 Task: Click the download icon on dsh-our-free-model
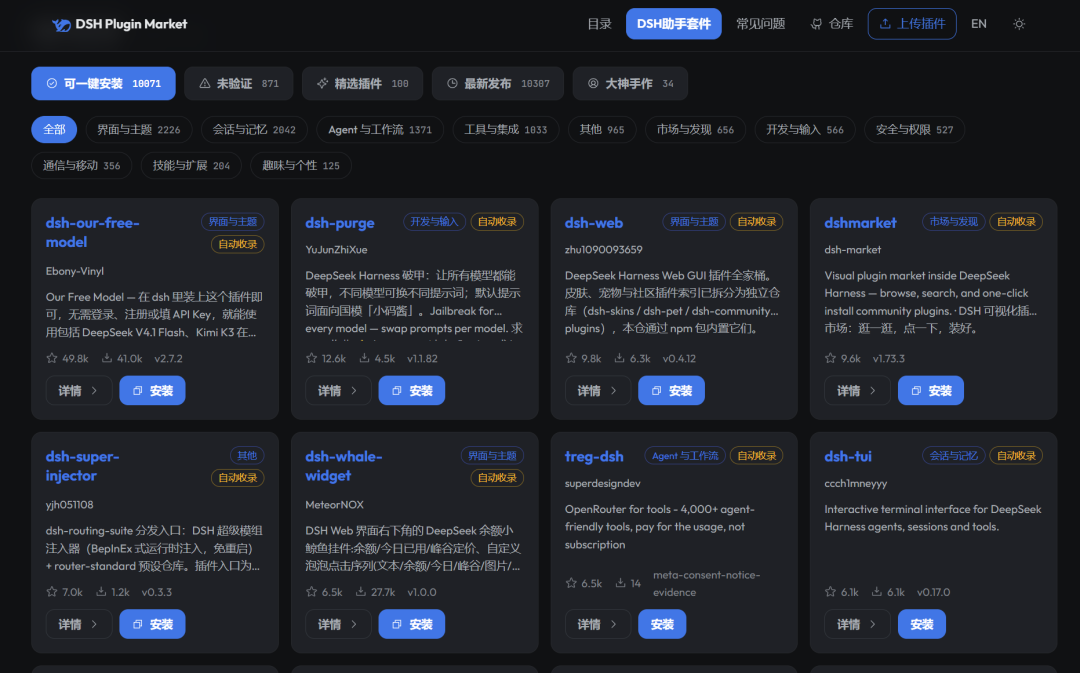(107, 358)
